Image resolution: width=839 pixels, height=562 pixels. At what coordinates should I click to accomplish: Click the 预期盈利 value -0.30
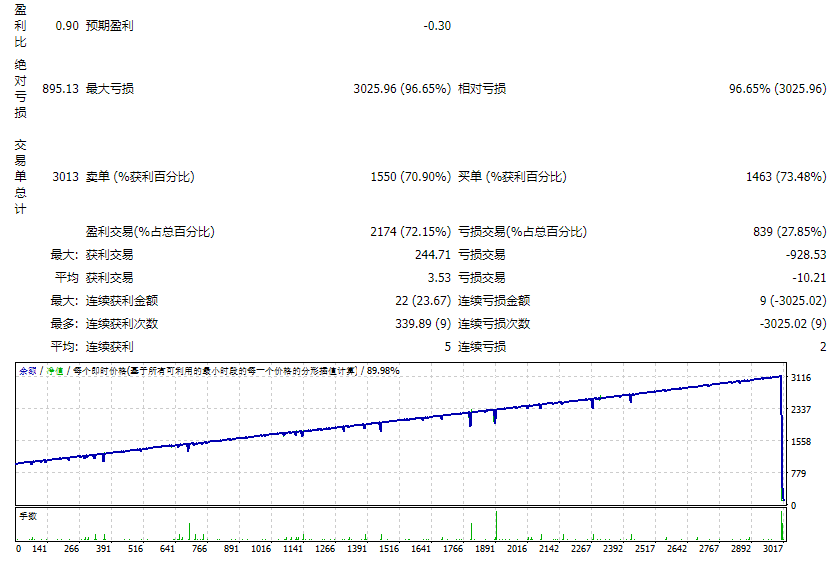point(437,26)
